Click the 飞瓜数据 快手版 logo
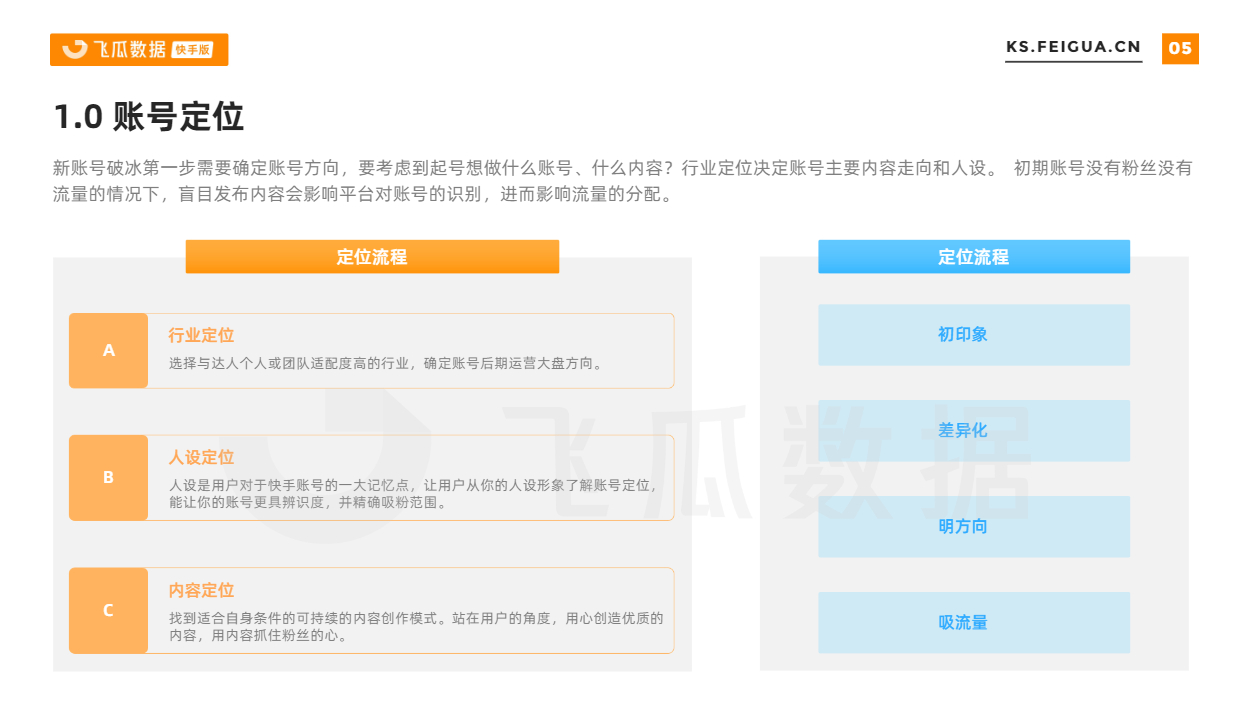 139,50
